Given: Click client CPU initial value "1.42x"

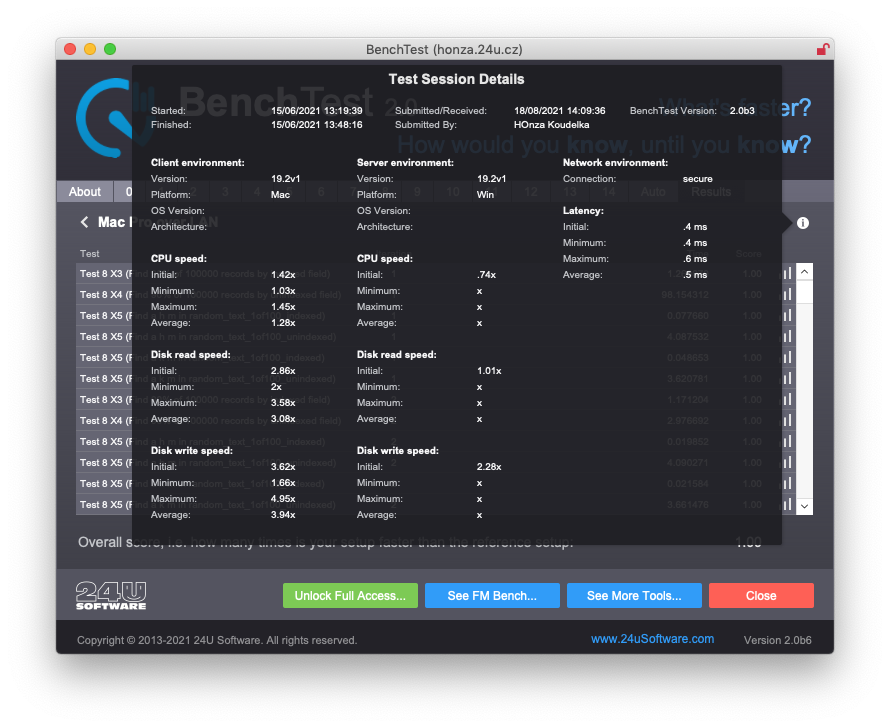Looking at the screenshot, I should 283,275.
